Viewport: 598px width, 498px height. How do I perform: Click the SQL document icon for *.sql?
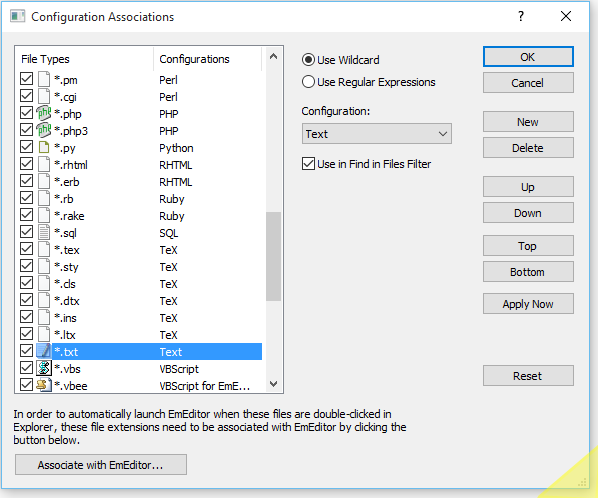(x=44, y=232)
